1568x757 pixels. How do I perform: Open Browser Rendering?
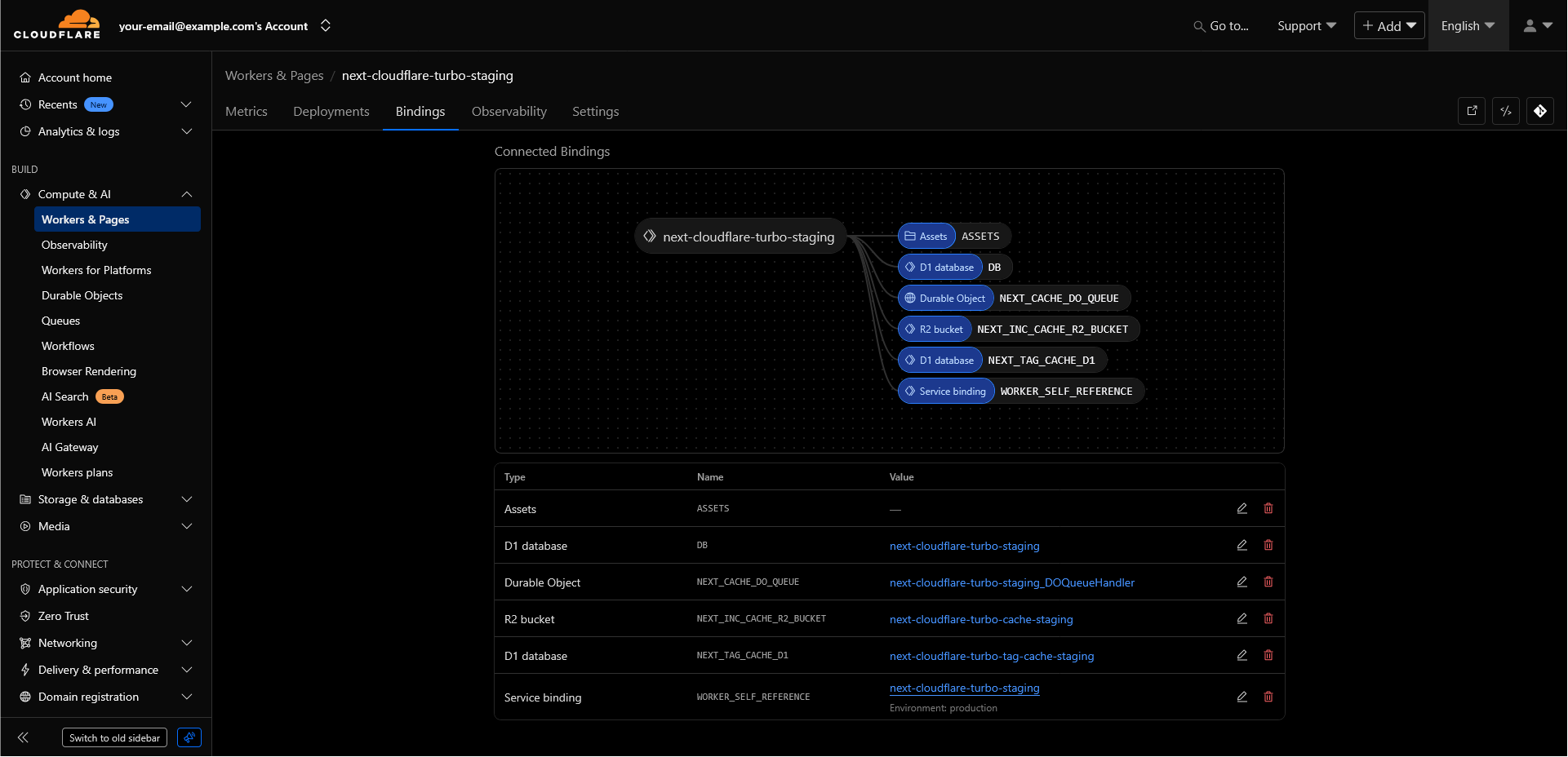click(89, 371)
